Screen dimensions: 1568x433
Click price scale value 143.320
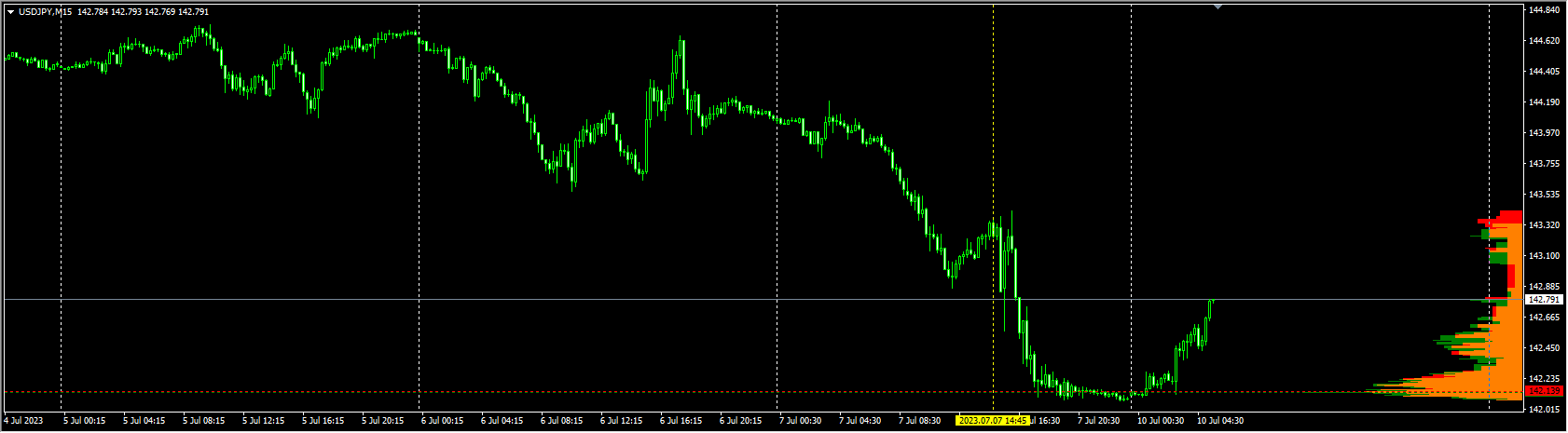1545,225
